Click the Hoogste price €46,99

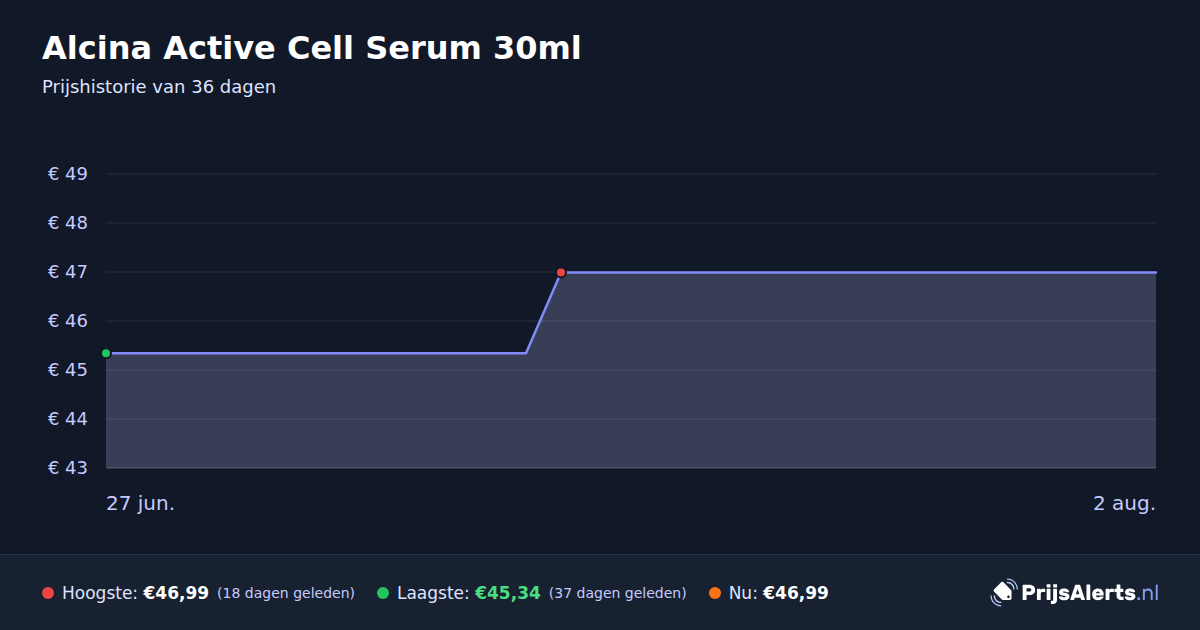point(176,593)
